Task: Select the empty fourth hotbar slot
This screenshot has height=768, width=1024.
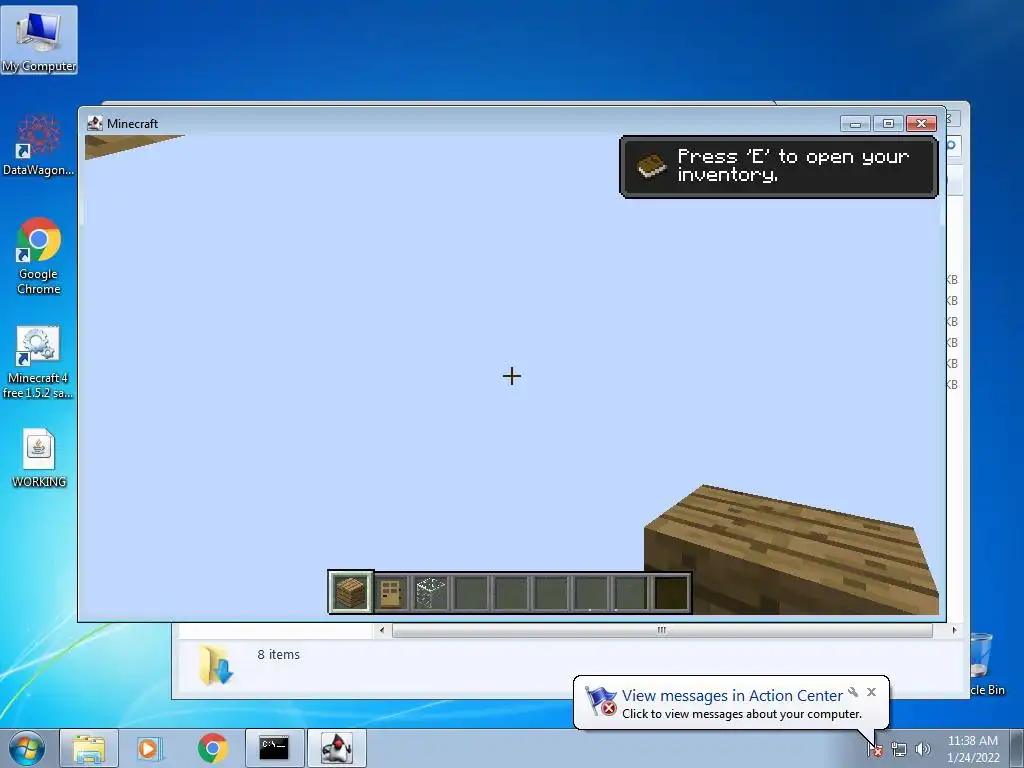Action: click(472, 594)
